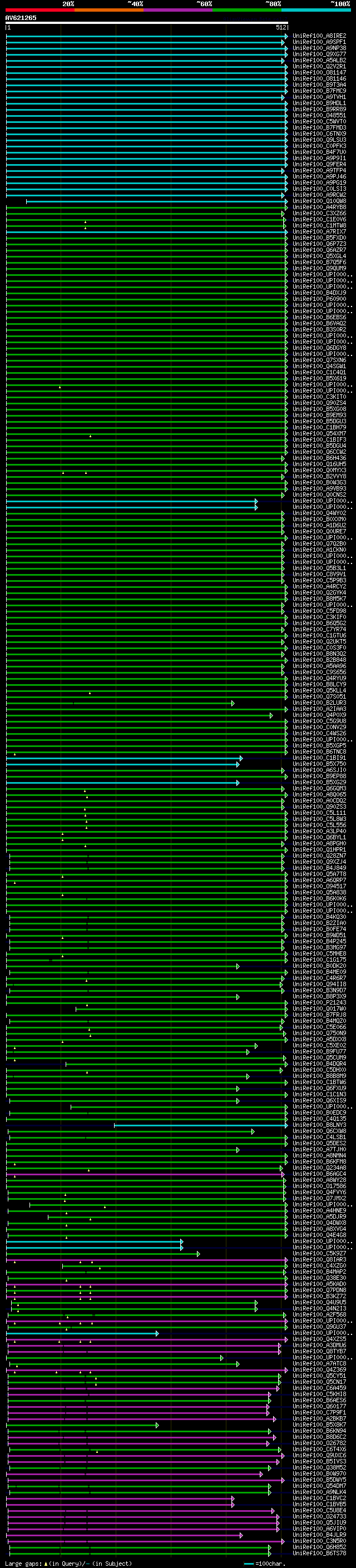The image size is (356, 1568).
Task: Click hit label UniRef100_B5XG29
Action: [x=319, y=782]
